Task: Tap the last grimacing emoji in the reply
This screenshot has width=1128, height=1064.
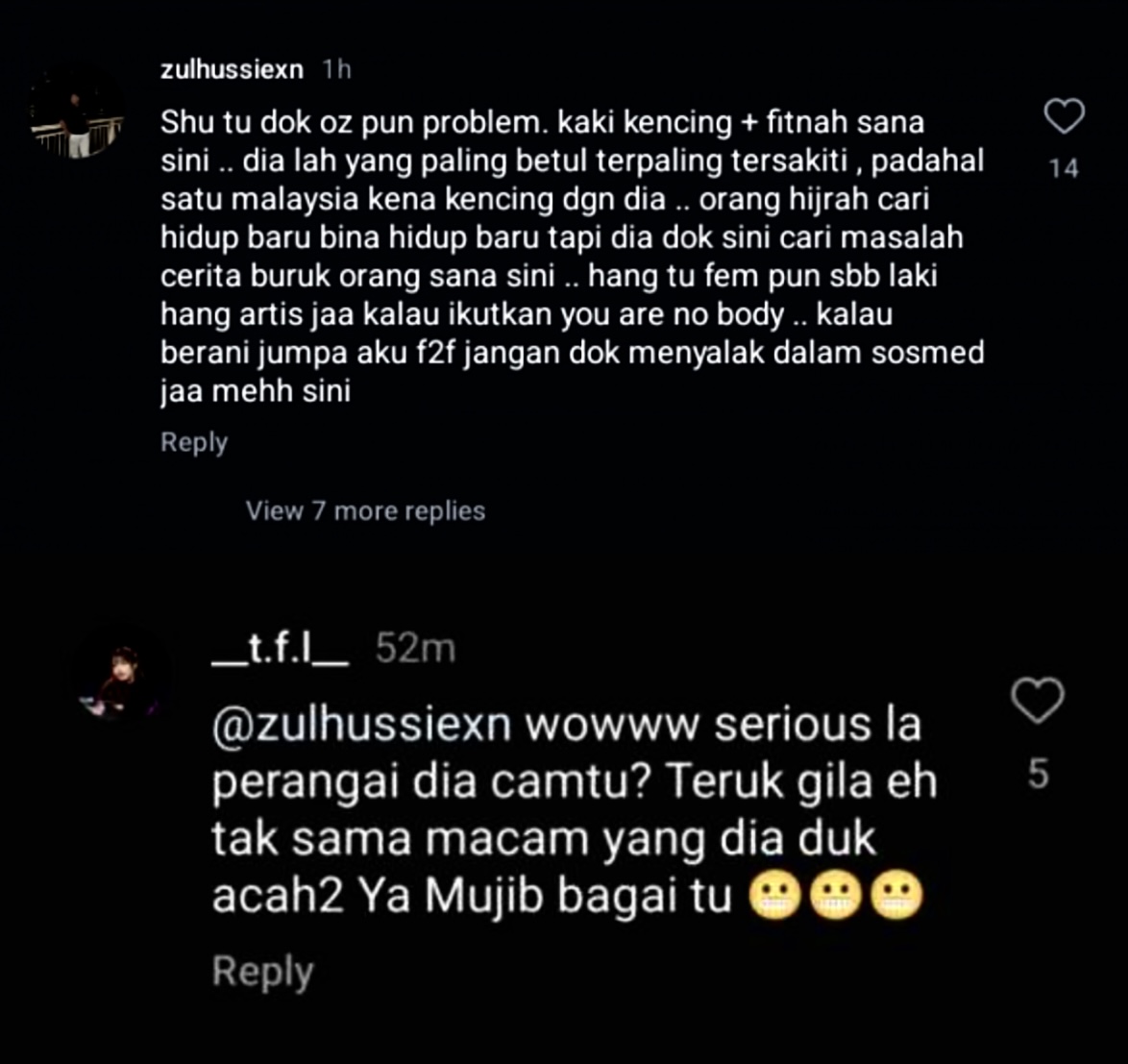Action: [896, 897]
